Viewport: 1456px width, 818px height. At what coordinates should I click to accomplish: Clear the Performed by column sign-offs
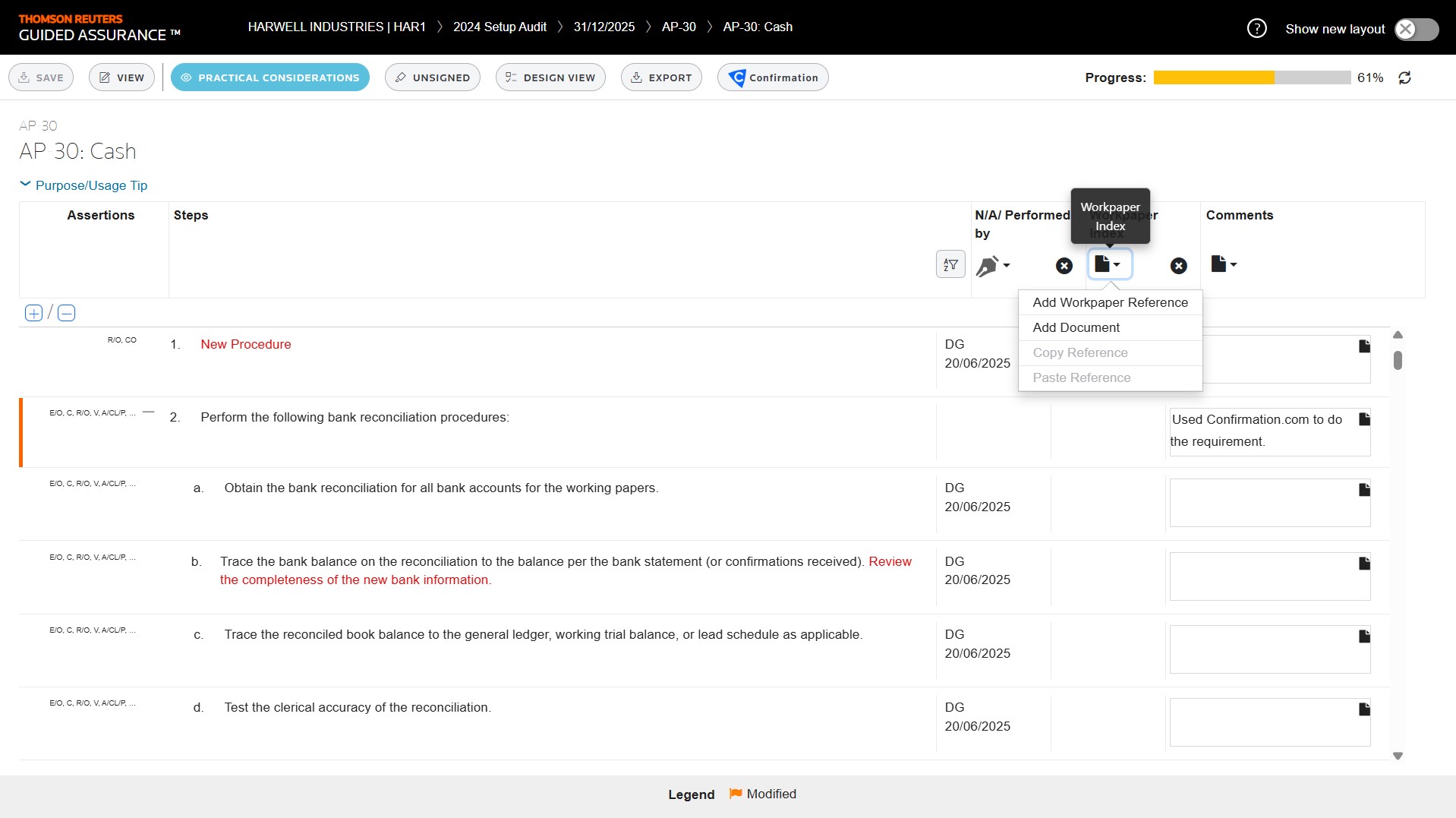[x=1064, y=266]
